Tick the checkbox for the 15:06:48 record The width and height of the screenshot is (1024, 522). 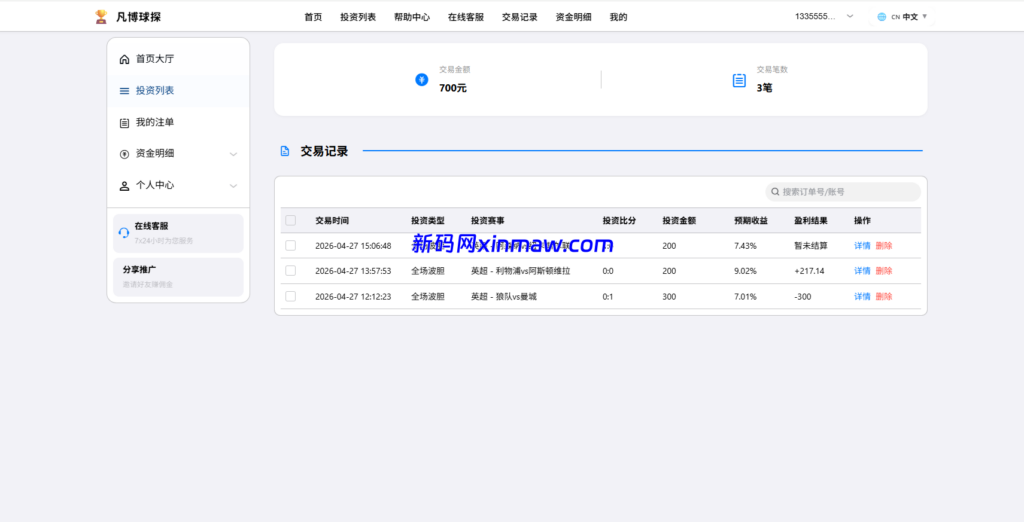[291, 246]
